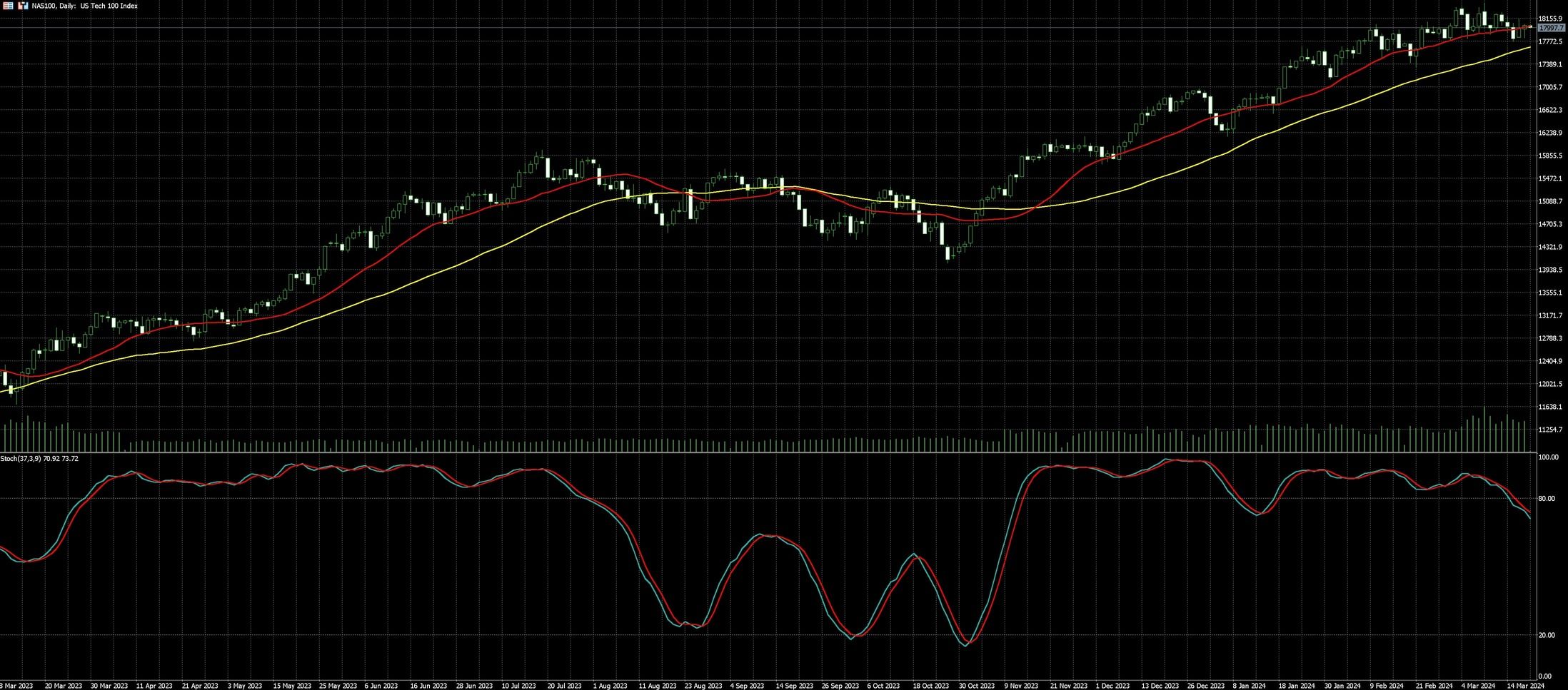Click the highlighted current price tag 17997.7
1568x690 pixels.
click(1551, 28)
